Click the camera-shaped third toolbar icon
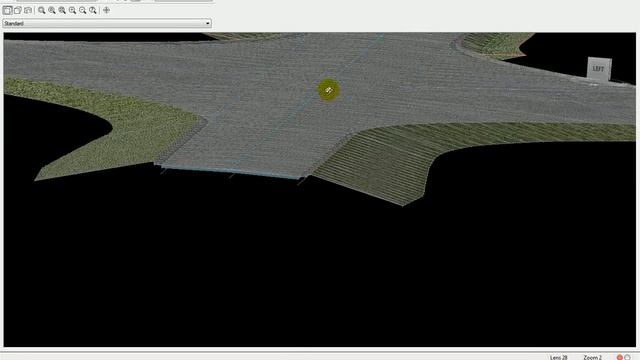The width and height of the screenshot is (640, 360). point(28,10)
